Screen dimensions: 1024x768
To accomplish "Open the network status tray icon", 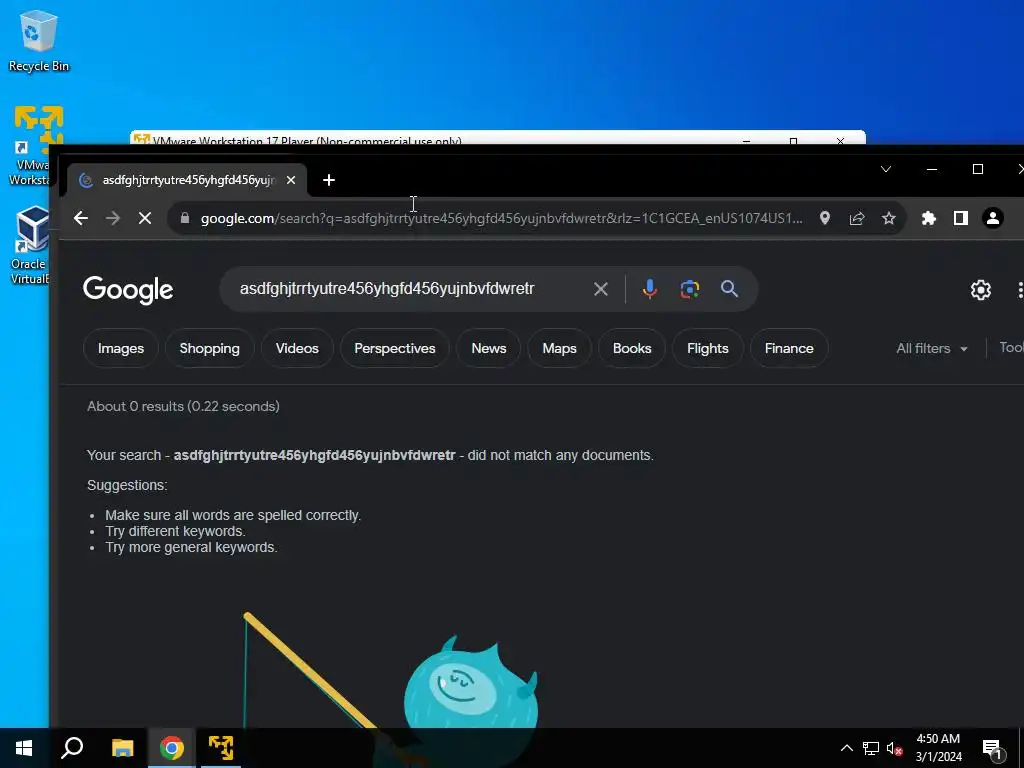I will (871, 748).
